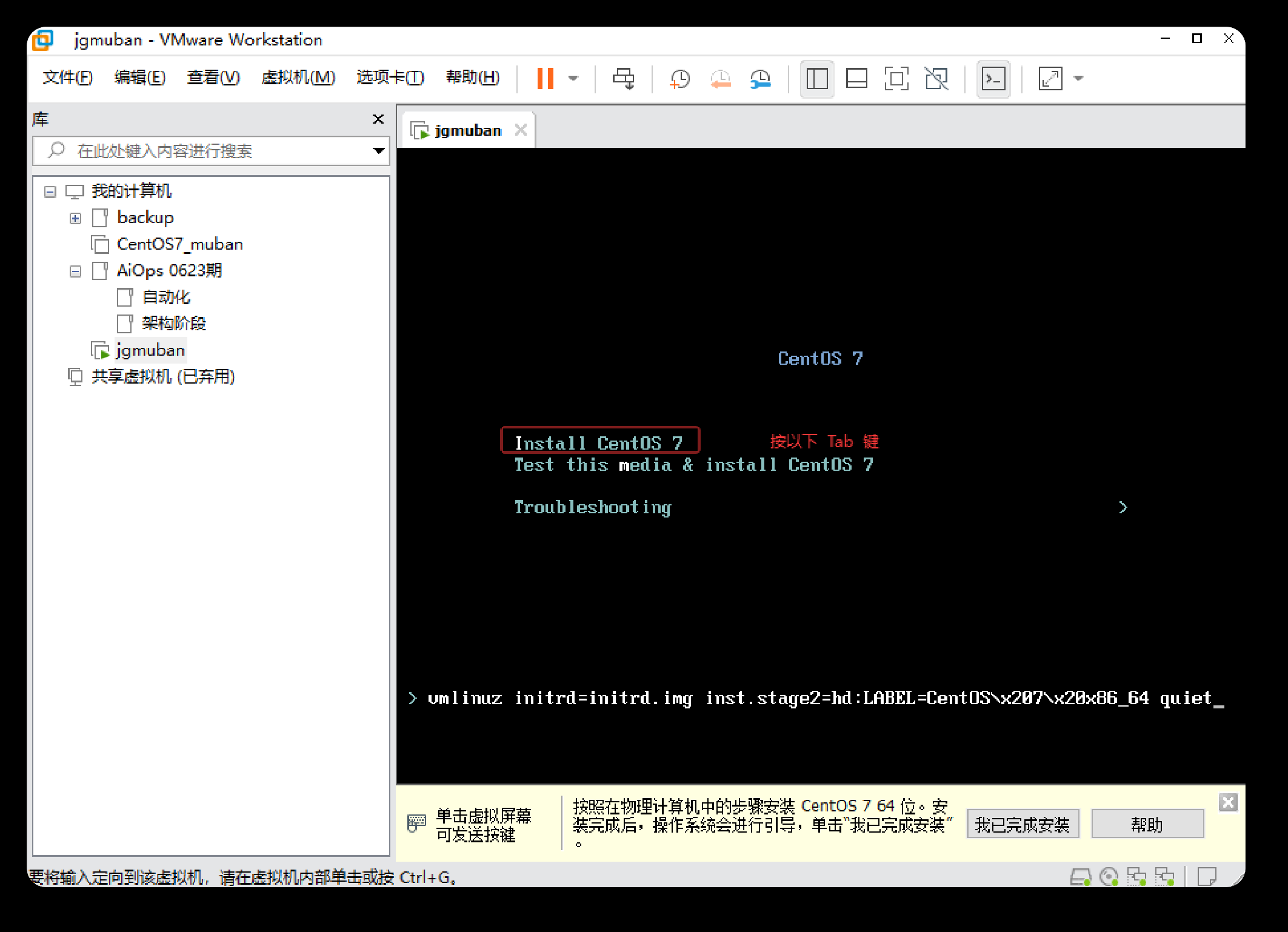Screen dimensions: 1288x932
Task: Select Test this media & install CentOS 7
Action: click(694, 465)
